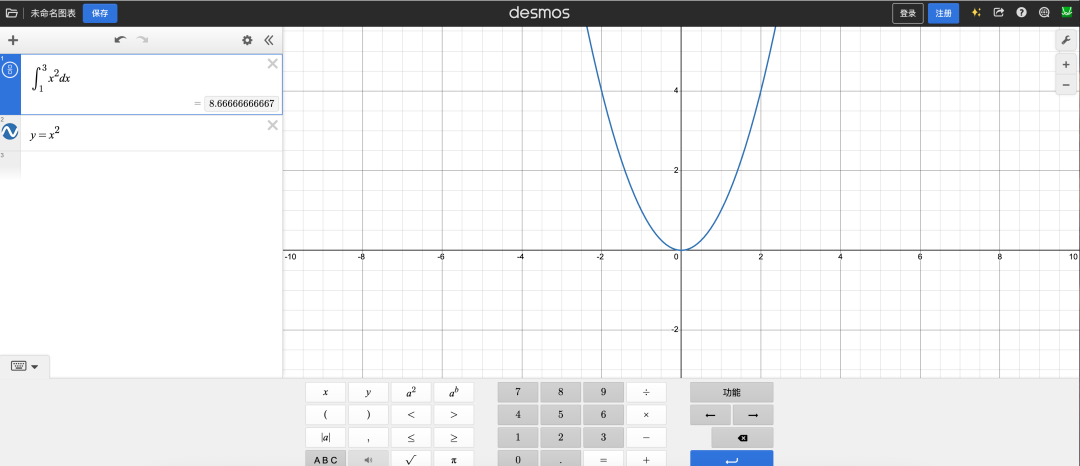Click the add expression plus icon
Image resolution: width=1080 pixels, height=466 pixels.
[13, 40]
